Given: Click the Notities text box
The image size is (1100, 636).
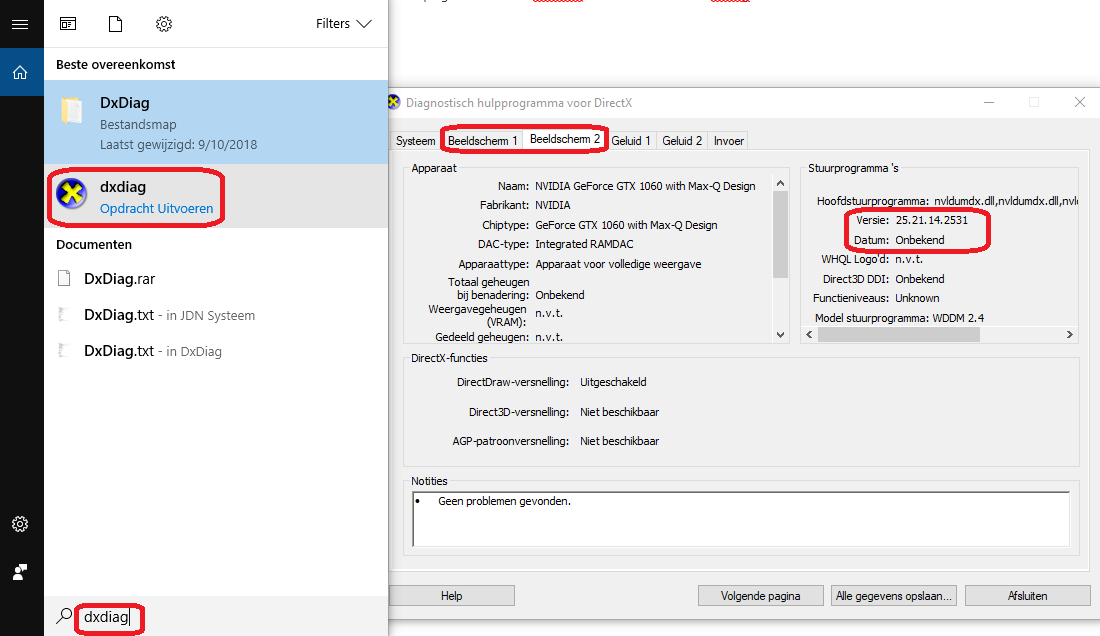Looking at the screenshot, I should pos(742,519).
